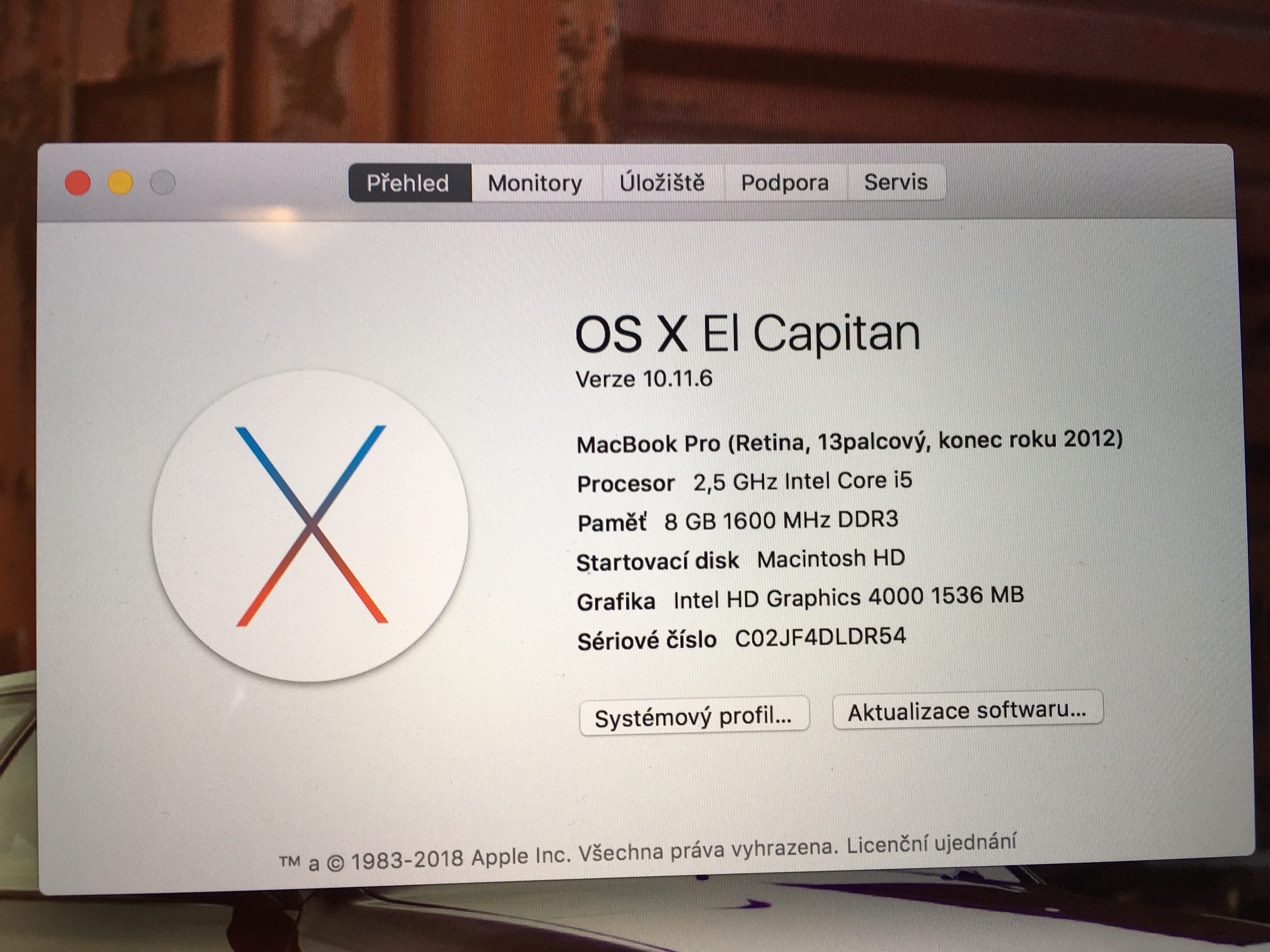Image resolution: width=1270 pixels, height=952 pixels.
Task: Click the Paměť label
Action: point(612,523)
